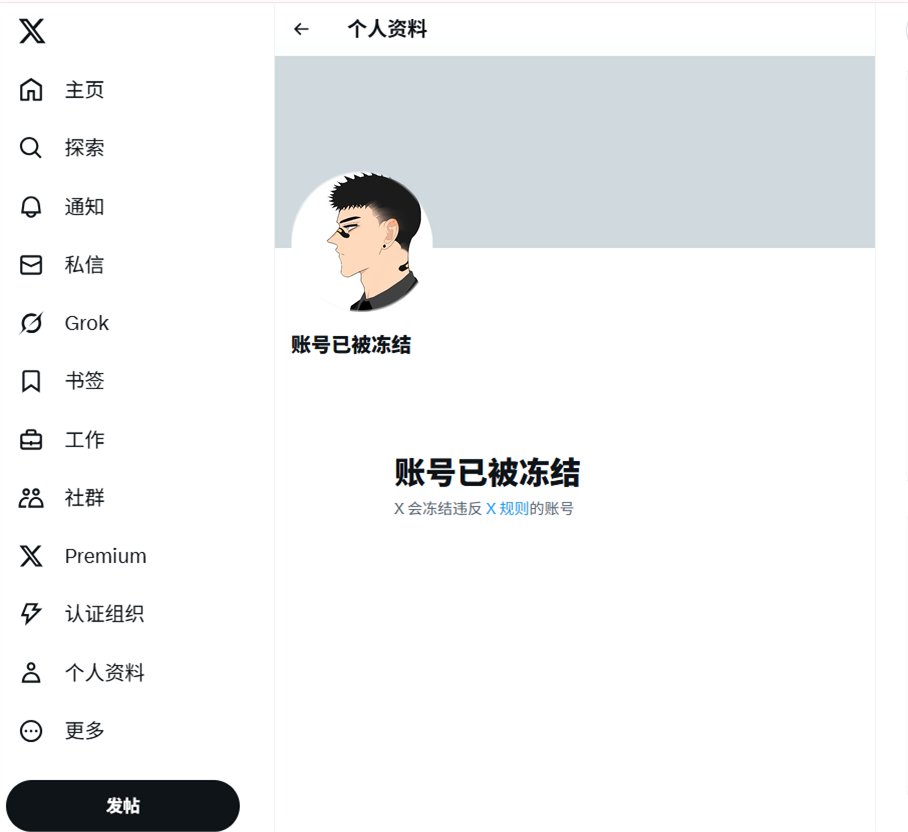Screen dimensions: 908x832
Task: Open verified organizations lightning icon
Action: coord(31,614)
